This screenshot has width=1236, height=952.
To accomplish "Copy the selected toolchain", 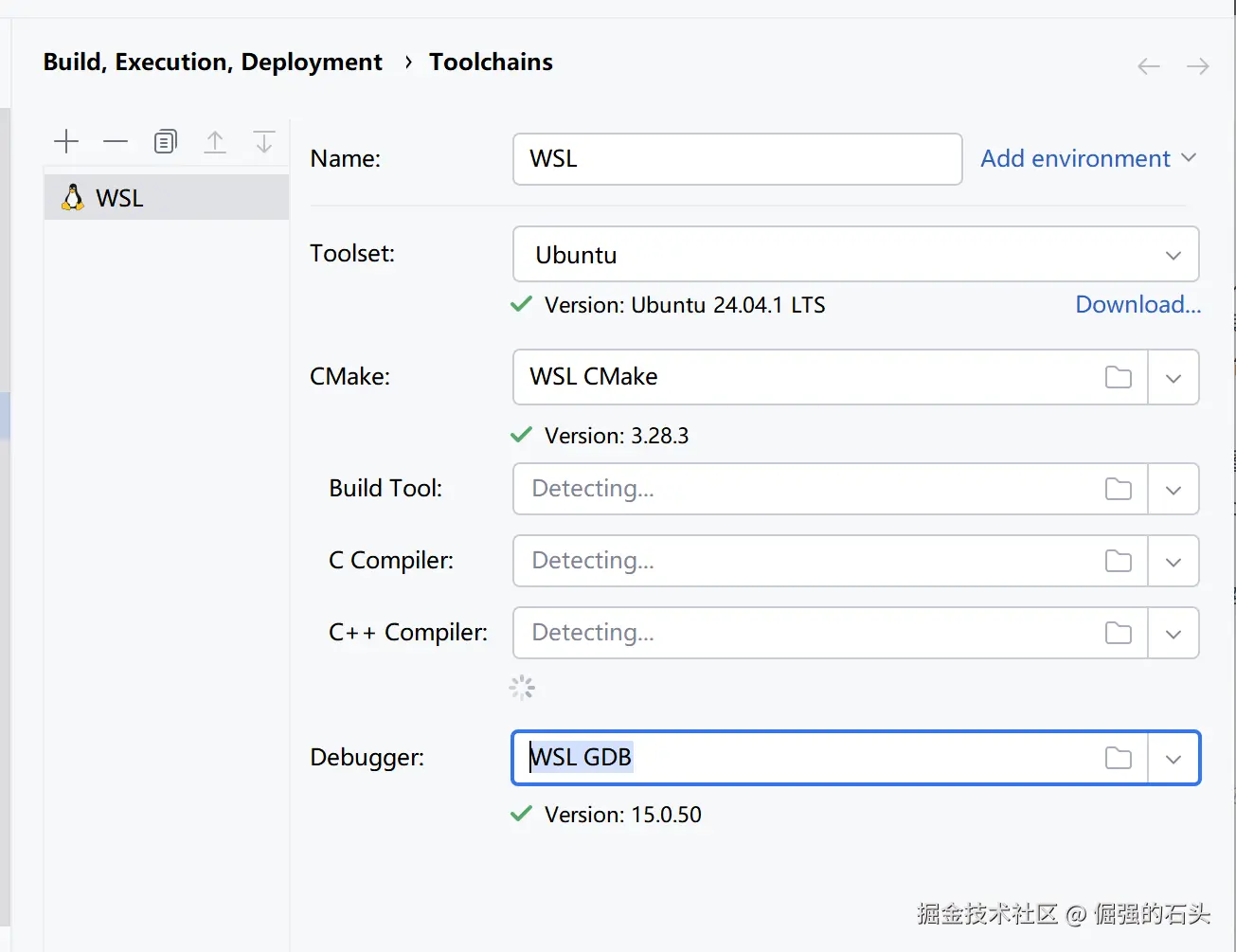I will 165,142.
